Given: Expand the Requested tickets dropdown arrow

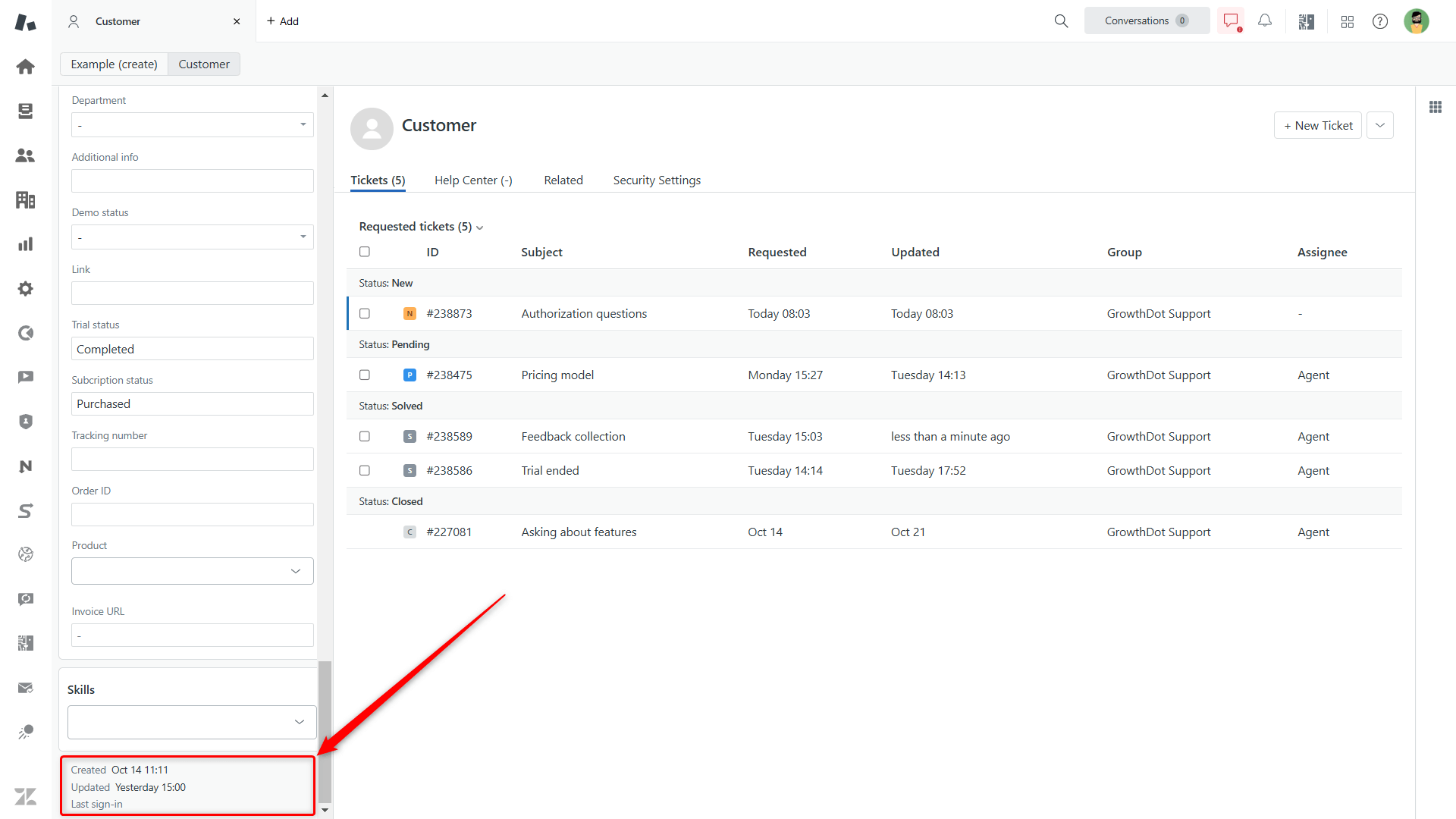Looking at the screenshot, I should coord(481,227).
